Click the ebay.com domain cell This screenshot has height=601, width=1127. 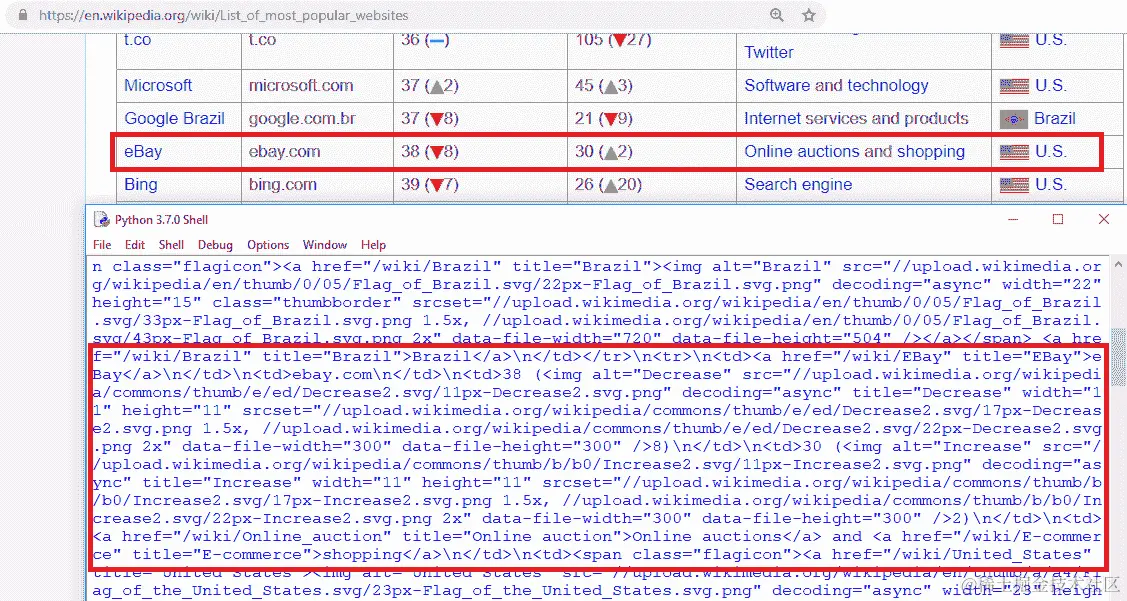point(317,152)
